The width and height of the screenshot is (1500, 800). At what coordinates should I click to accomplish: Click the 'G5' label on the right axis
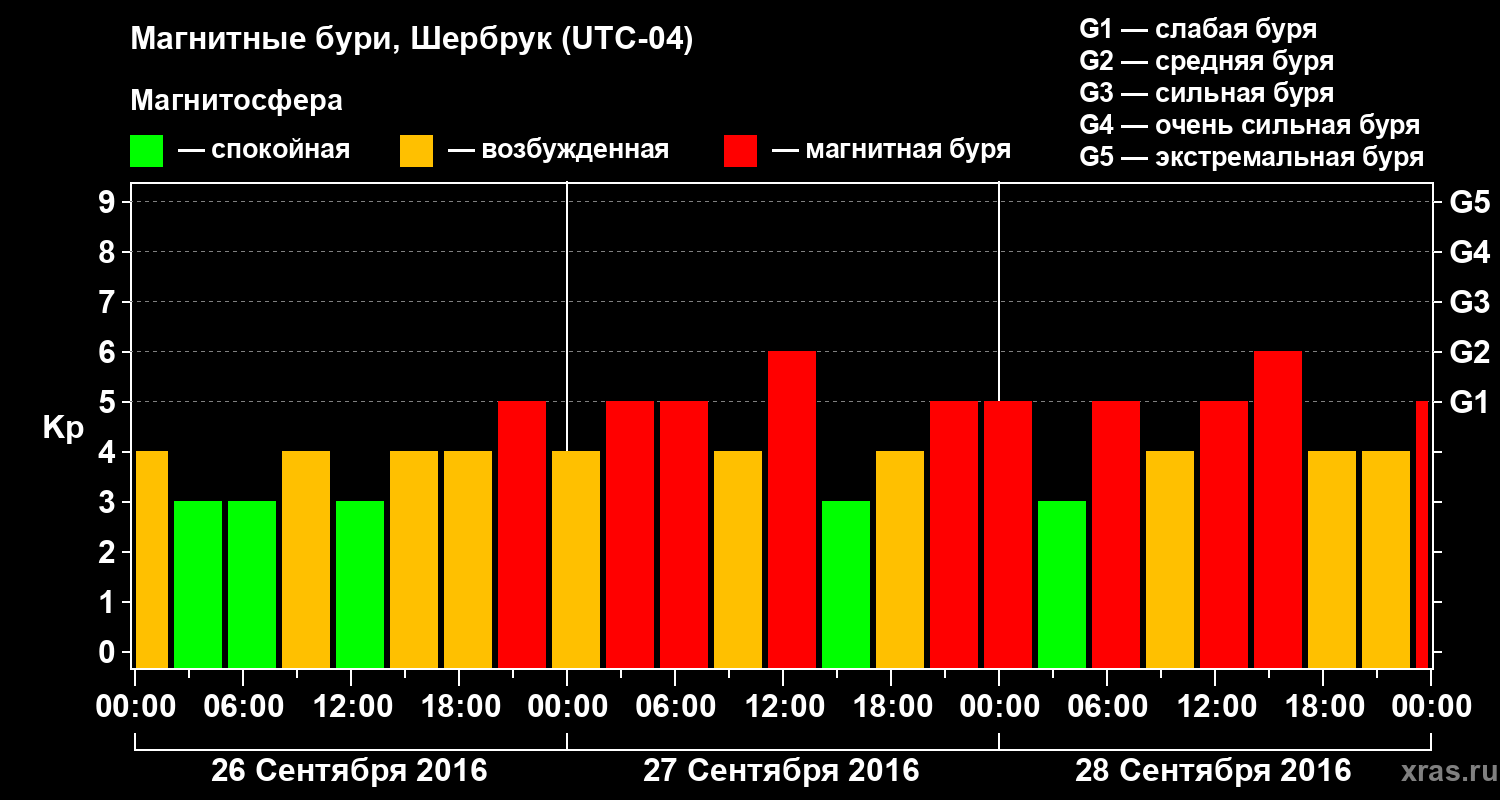tap(1469, 202)
